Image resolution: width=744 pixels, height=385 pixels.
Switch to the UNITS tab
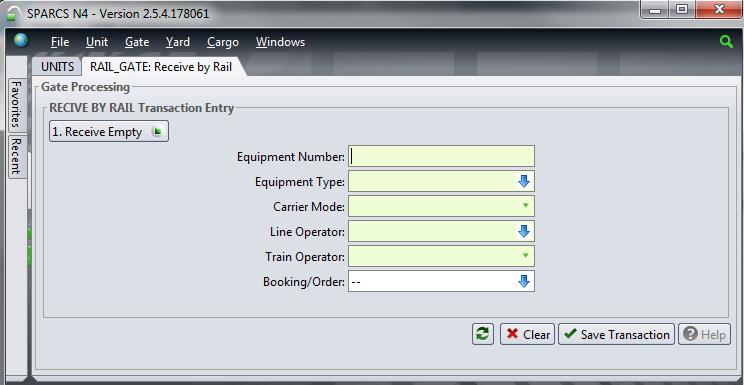57,67
